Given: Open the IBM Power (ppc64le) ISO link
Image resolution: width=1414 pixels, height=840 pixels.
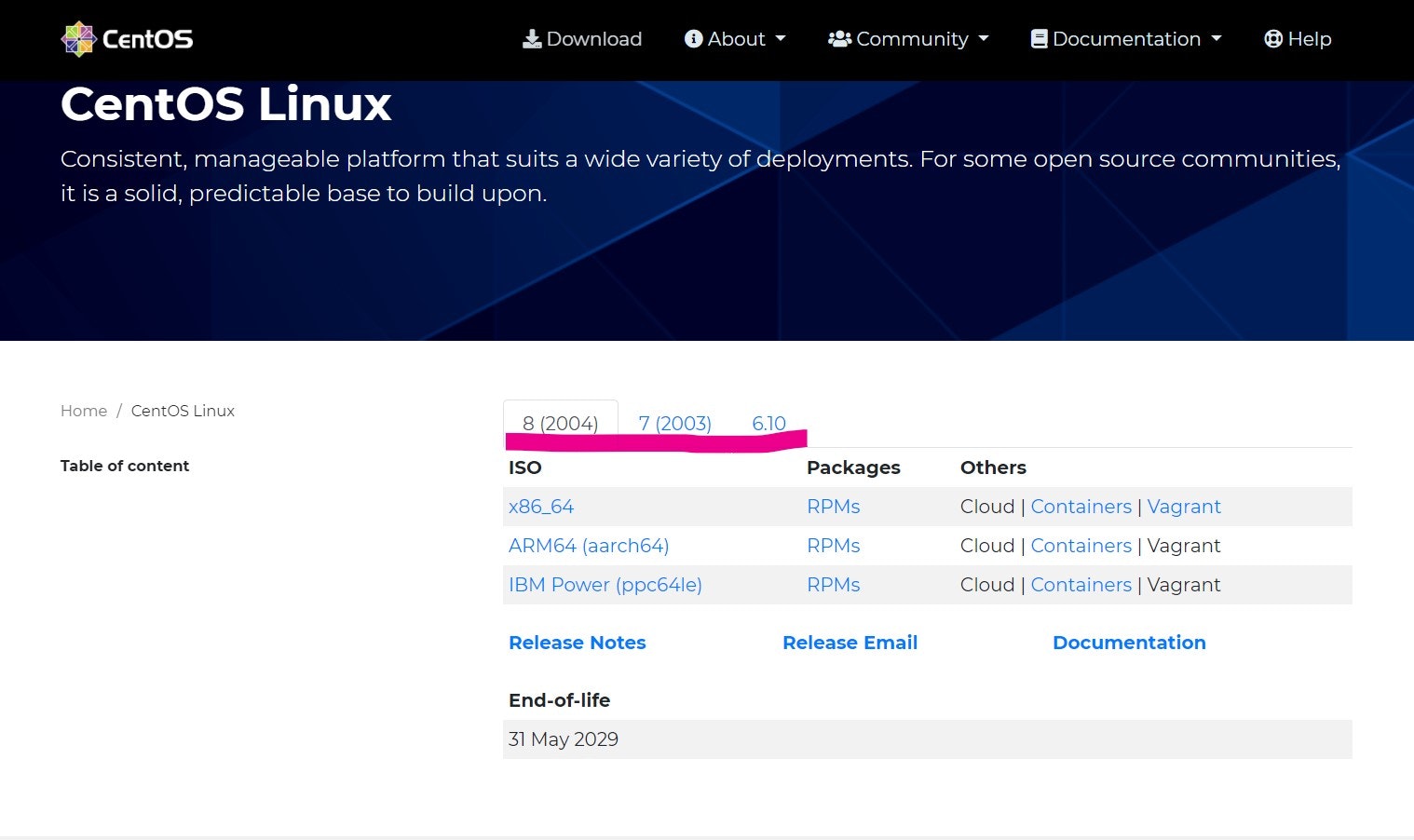Looking at the screenshot, I should (605, 585).
